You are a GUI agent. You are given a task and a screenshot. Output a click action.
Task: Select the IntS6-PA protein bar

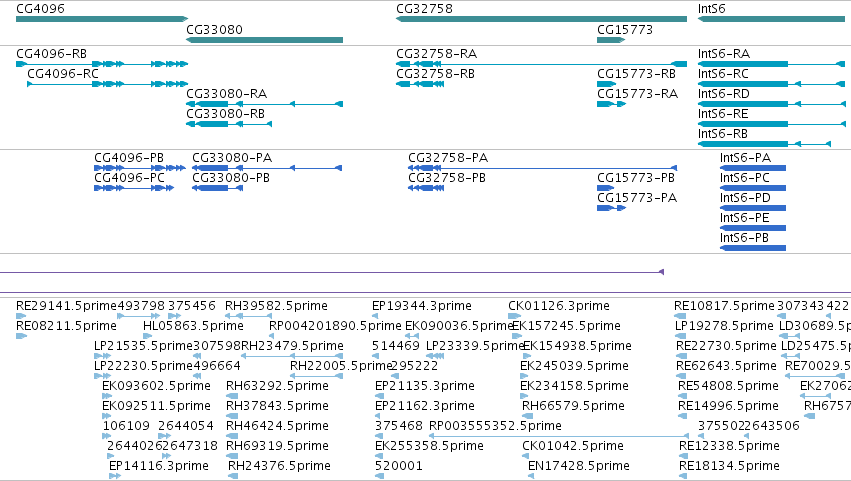753,168
